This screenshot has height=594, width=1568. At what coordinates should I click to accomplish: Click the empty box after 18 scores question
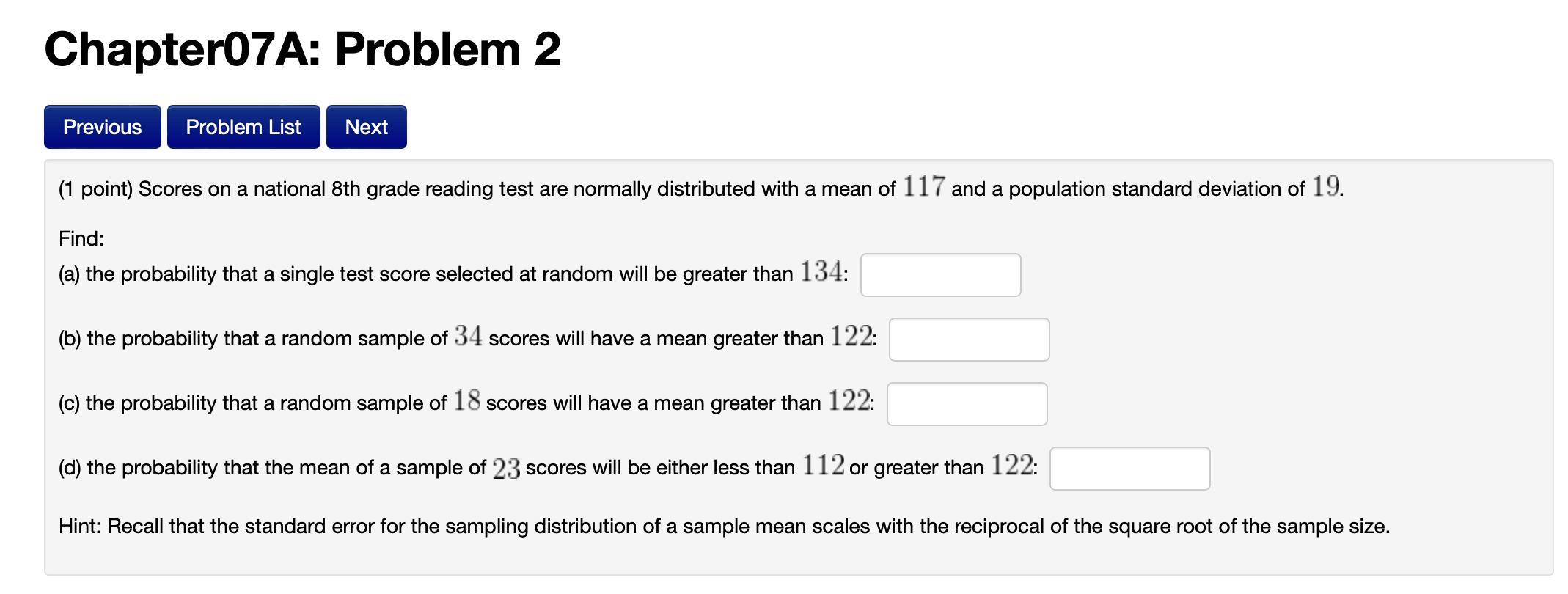tap(967, 403)
